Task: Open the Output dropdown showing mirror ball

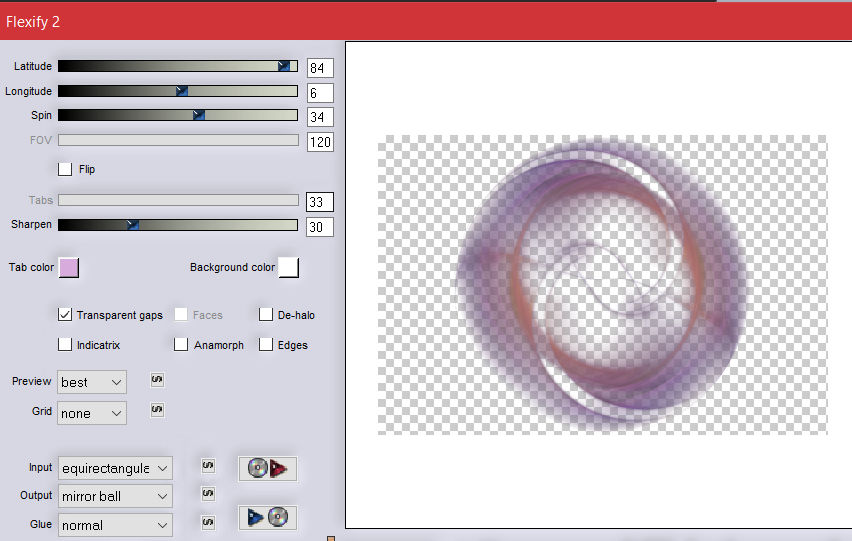Action: [x=115, y=496]
